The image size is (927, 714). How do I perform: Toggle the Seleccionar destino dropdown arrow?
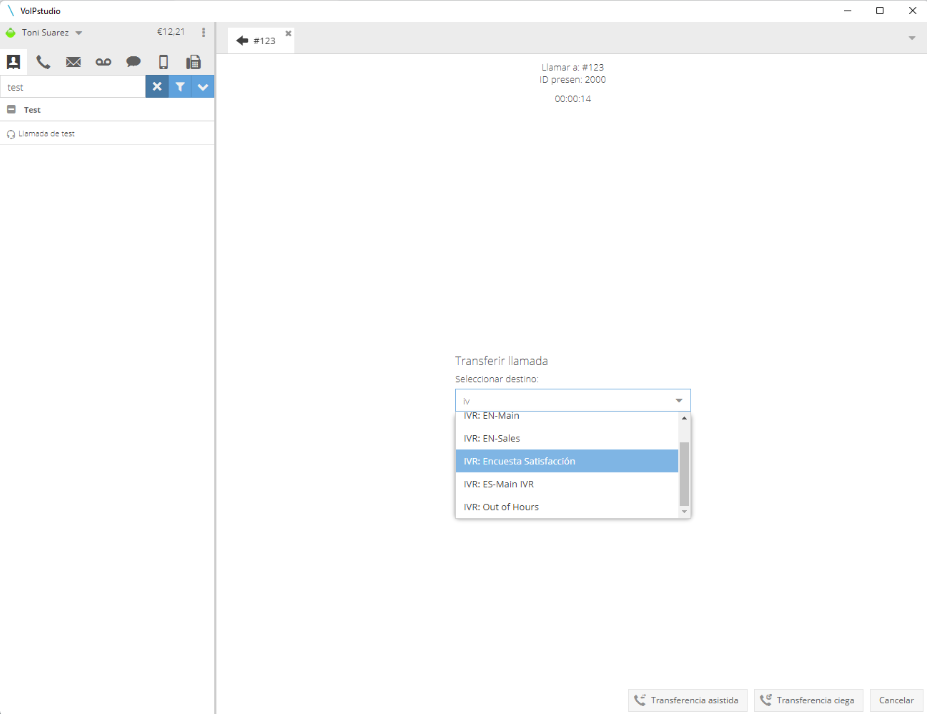[x=679, y=401]
